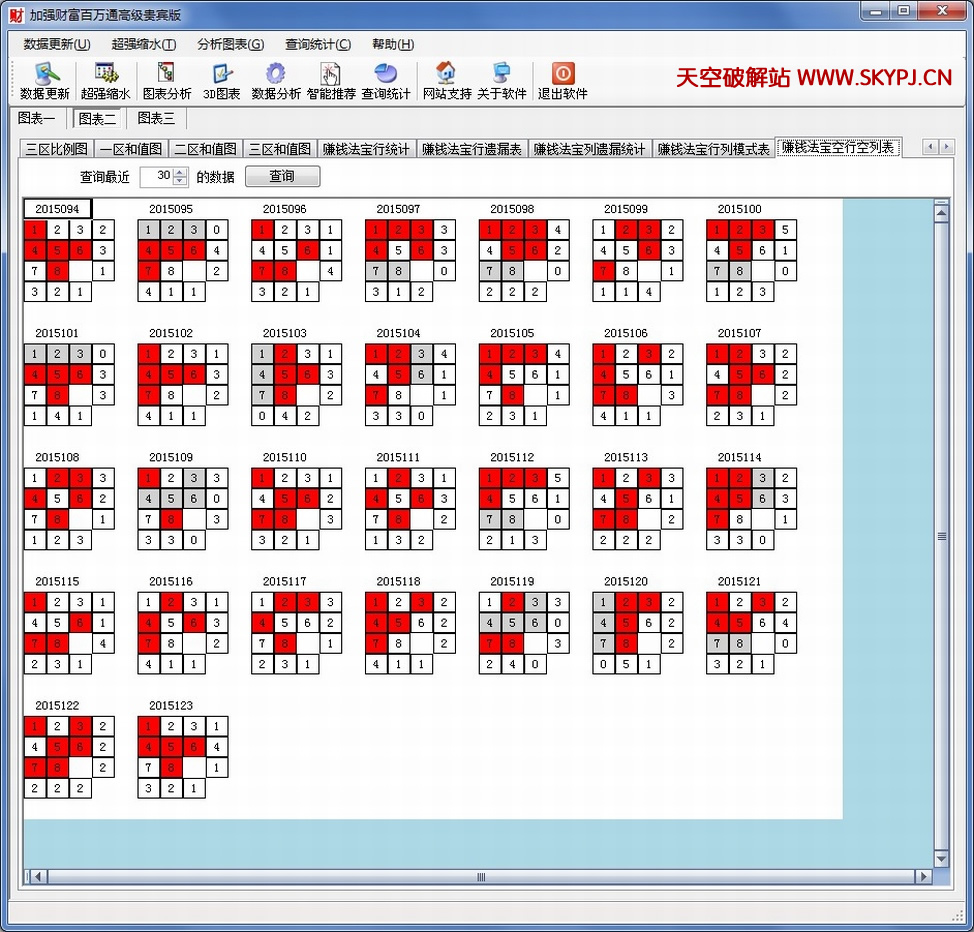The width and height of the screenshot is (974, 932).
Task: Select the 赚钱法宝行统计 tab
Action: [x=365, y=149]
